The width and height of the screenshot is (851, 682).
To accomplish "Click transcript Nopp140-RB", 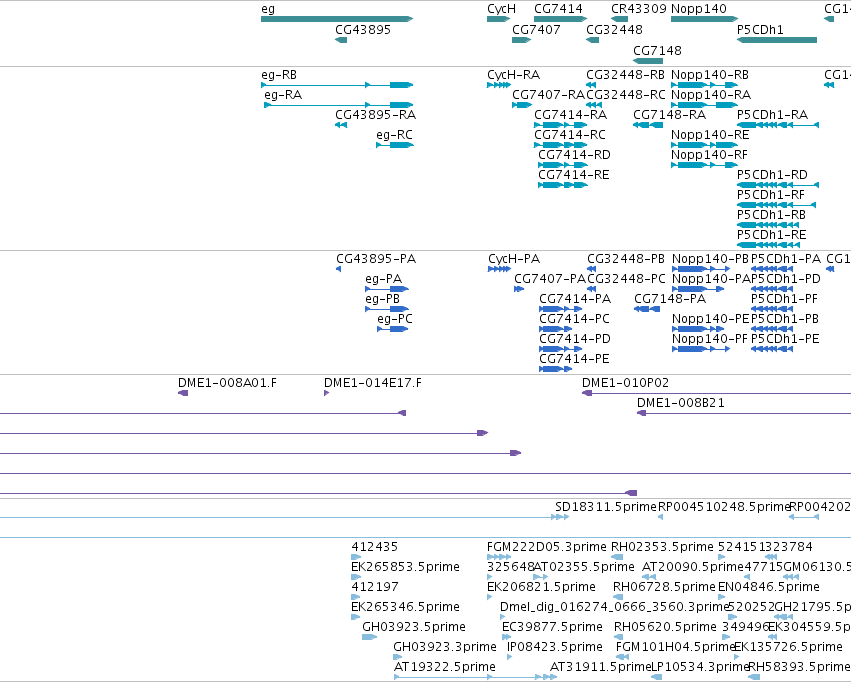I will pyautogui.click(x=710, y=75).
